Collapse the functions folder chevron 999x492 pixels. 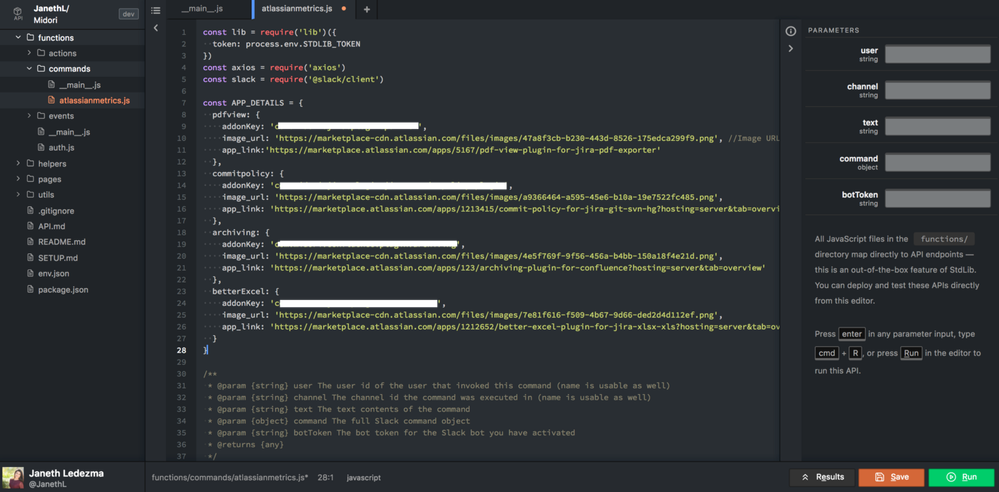(18, 38)
